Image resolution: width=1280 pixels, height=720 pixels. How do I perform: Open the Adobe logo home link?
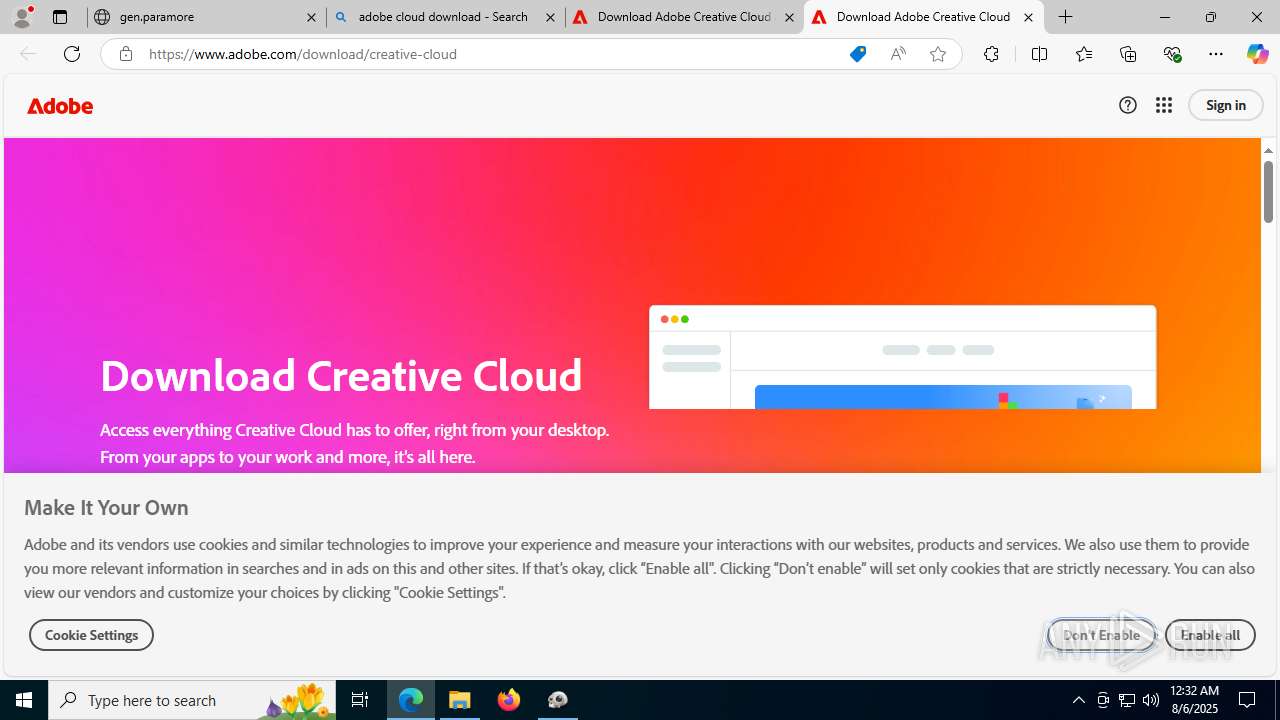coord(60,106)
